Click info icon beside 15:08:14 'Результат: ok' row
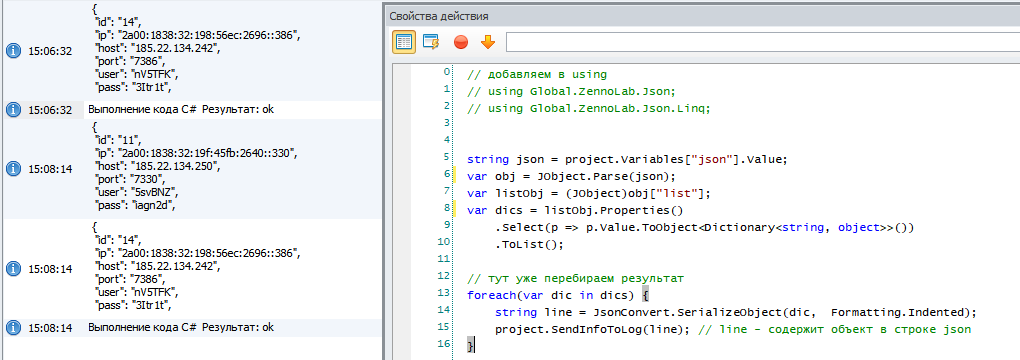Viewport: 1020px width, 360px height. tap(13, 327)
